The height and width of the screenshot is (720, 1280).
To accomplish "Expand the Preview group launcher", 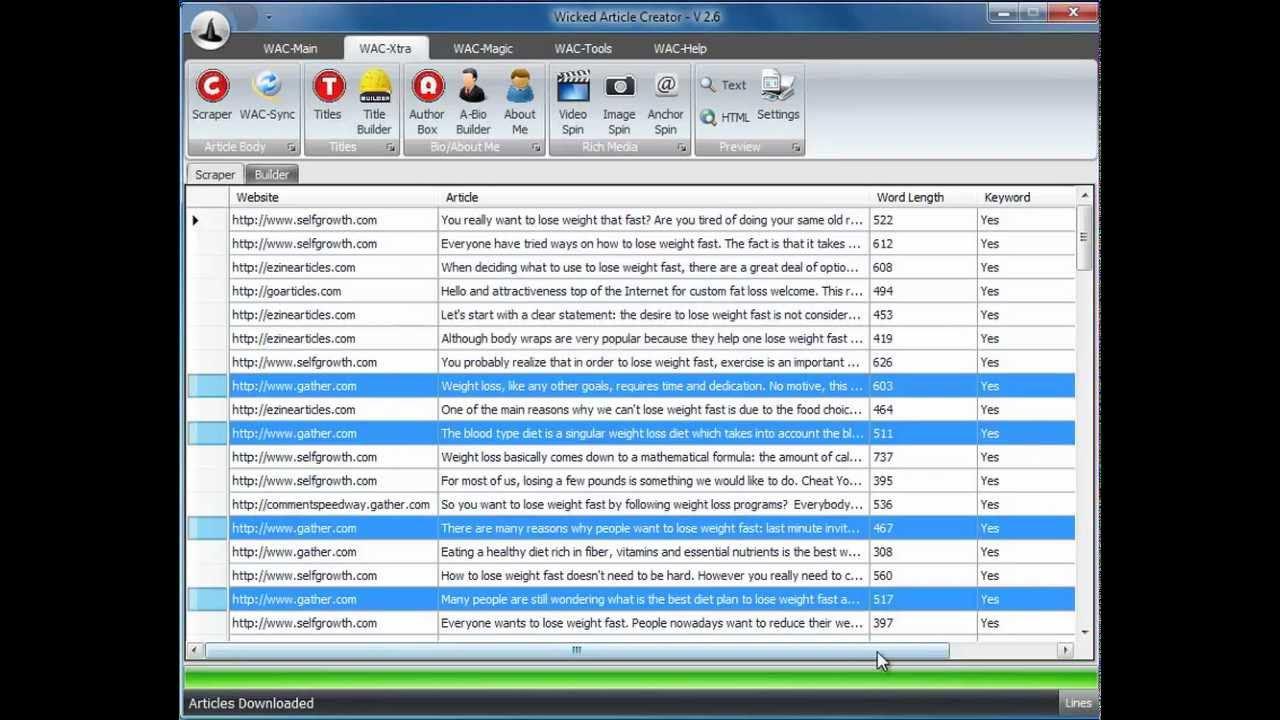I will (x=796, y=148).
